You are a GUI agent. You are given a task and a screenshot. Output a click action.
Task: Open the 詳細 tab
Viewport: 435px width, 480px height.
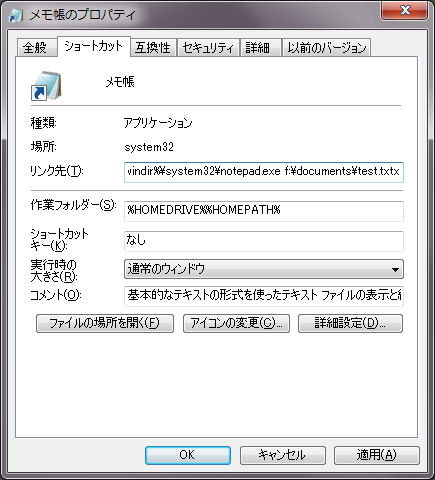point(258,47)
